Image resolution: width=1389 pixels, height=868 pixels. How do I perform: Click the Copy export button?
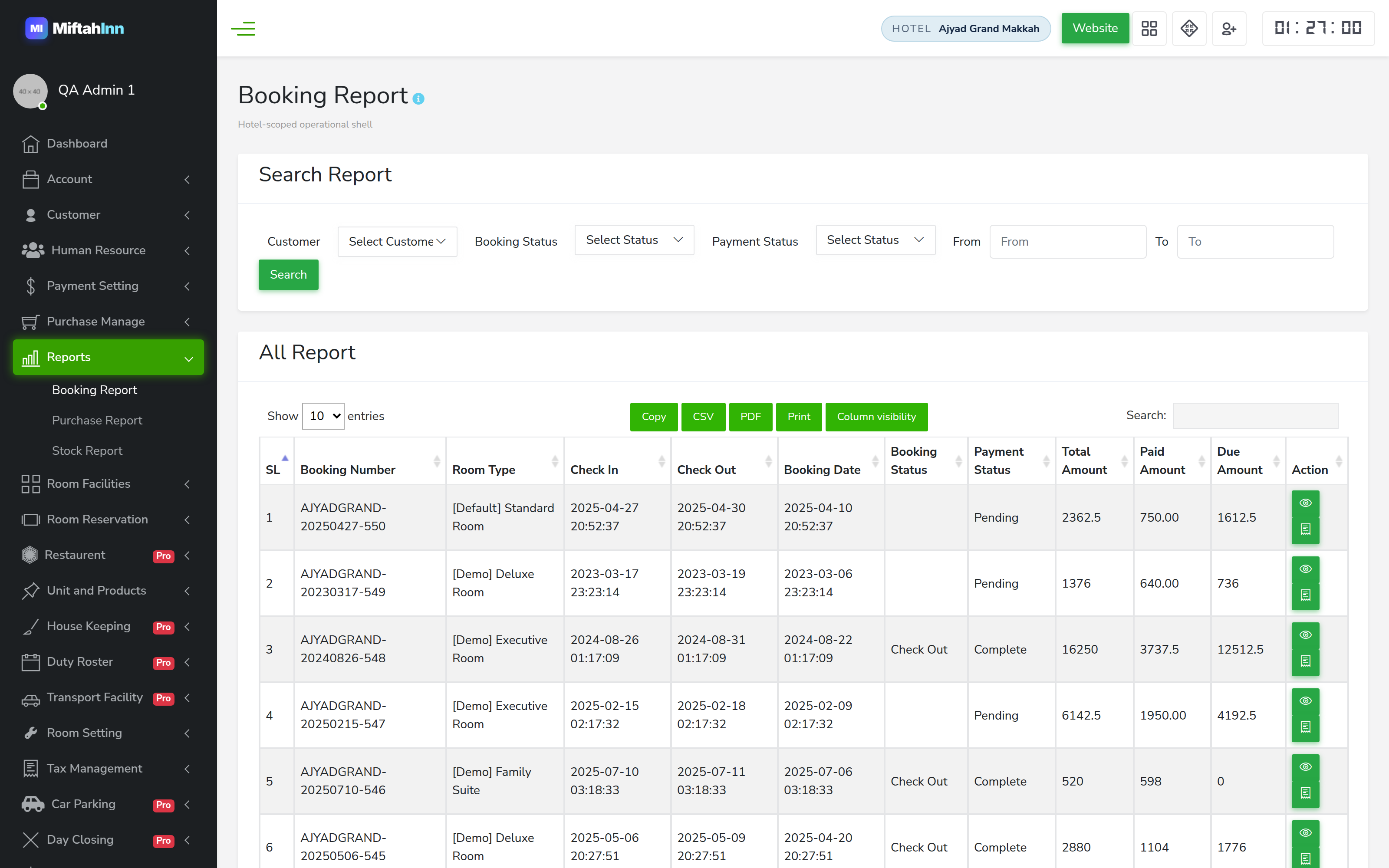(x=654, y=417)
